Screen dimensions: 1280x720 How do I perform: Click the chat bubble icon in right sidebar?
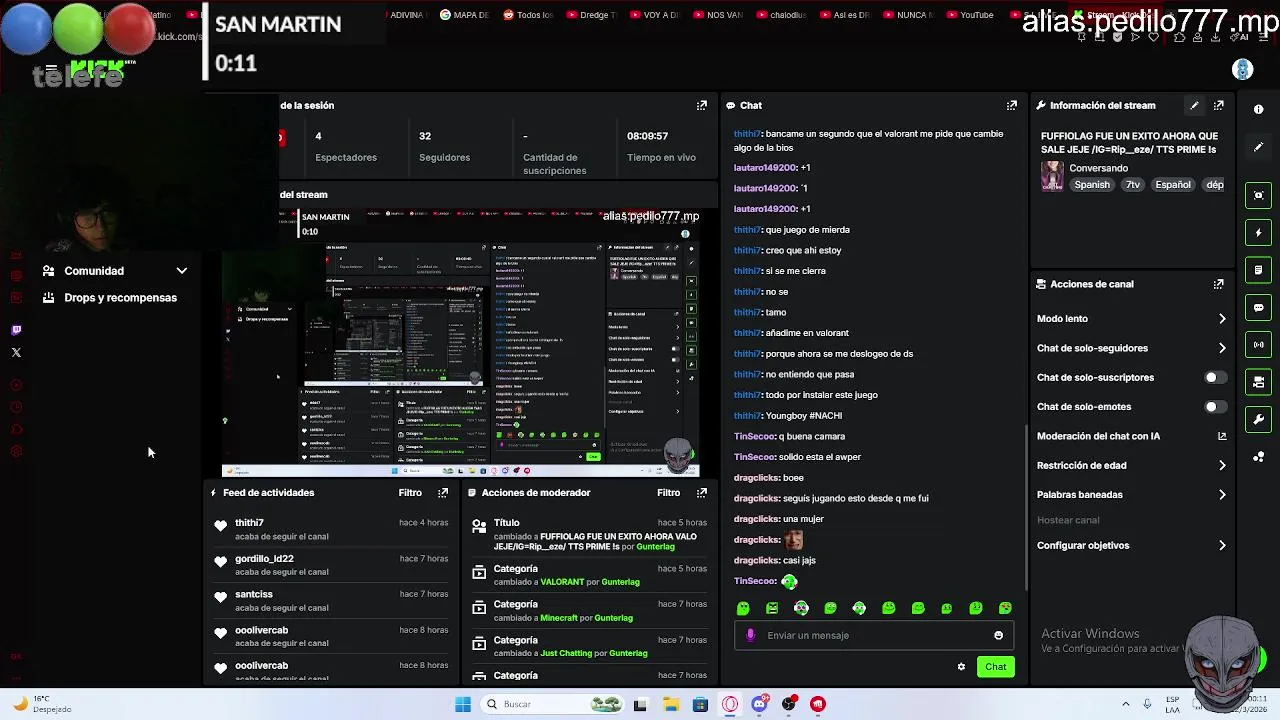[x=1259, y=307]
